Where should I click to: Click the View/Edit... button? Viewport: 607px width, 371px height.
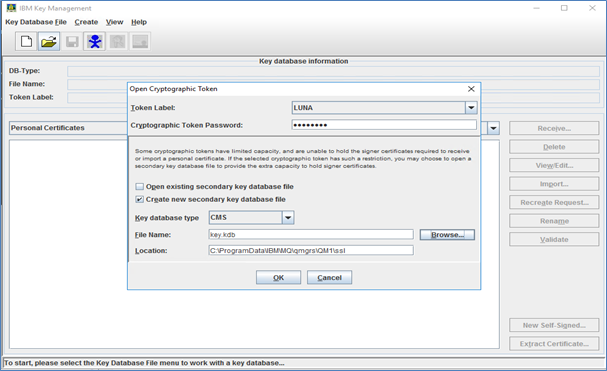pos(554,165)
